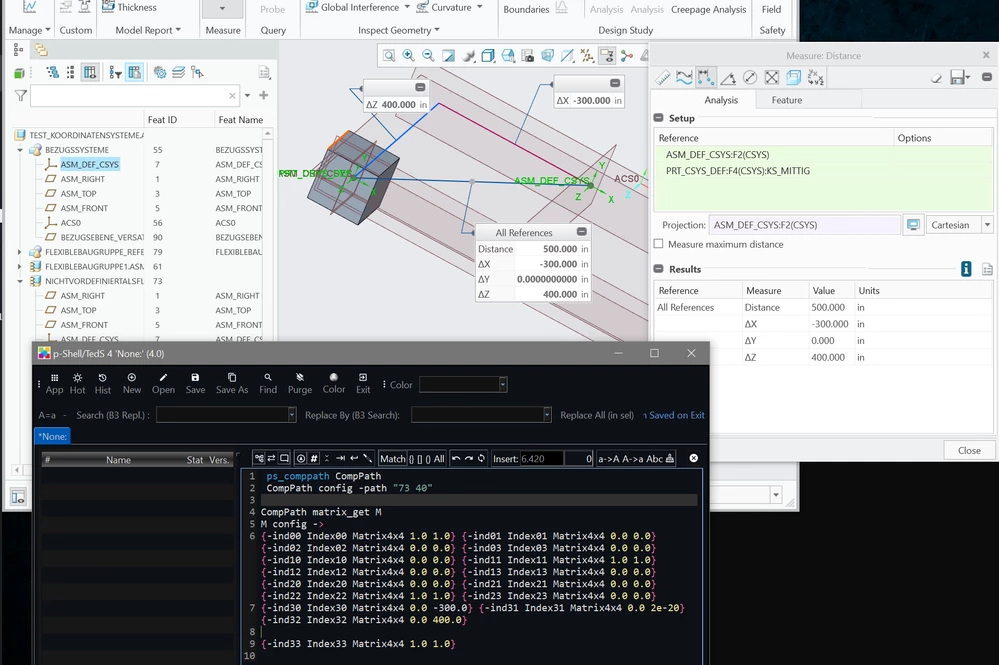
Task: Open the Manage menu in the ribbon
Action: 29,30
